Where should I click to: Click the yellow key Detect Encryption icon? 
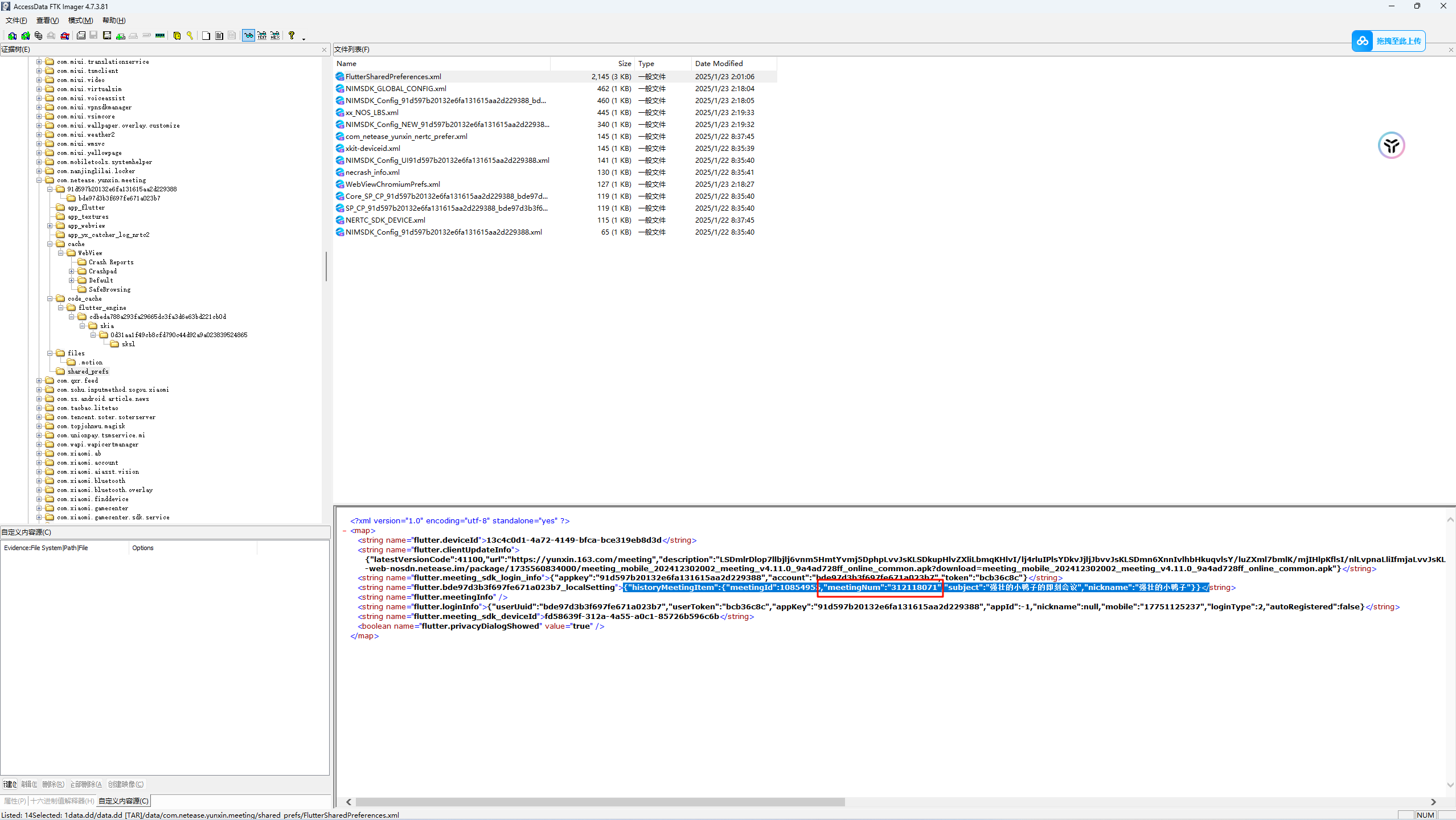tap(190, 35)
